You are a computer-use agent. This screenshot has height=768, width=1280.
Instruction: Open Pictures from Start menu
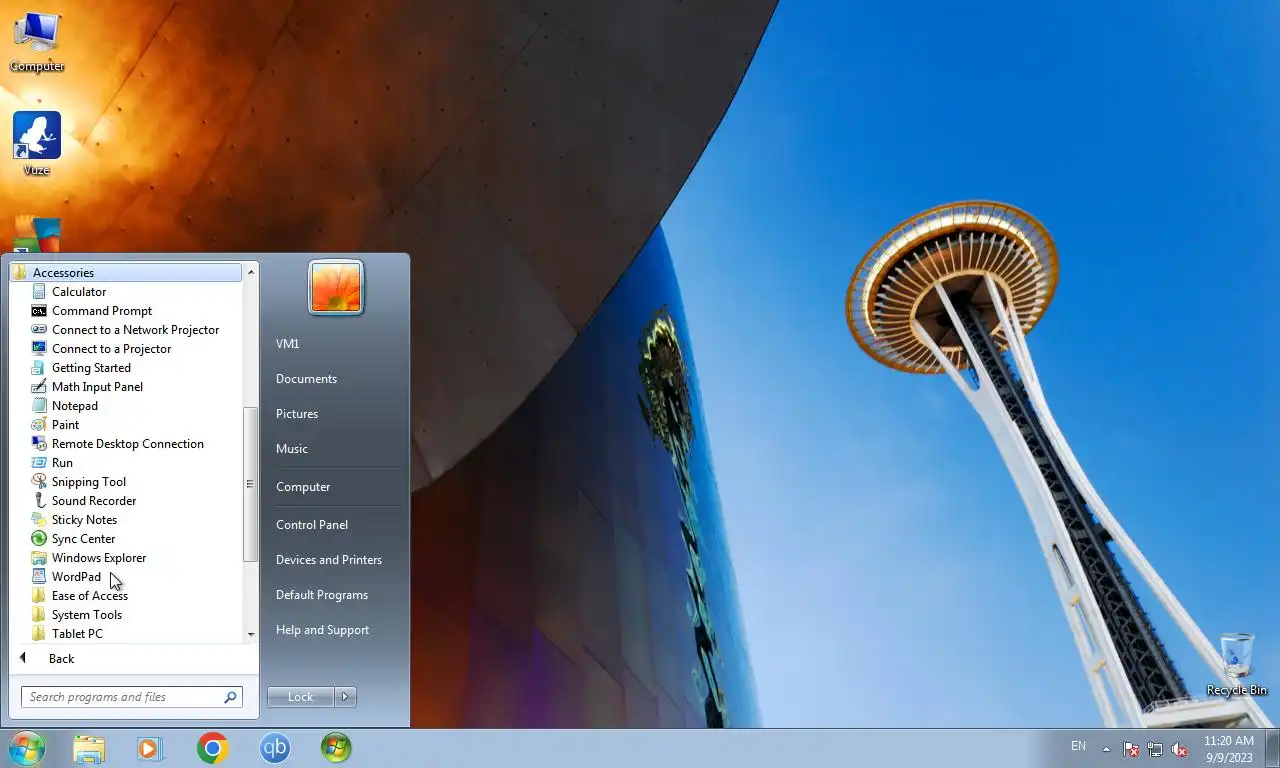pos(297,414)
